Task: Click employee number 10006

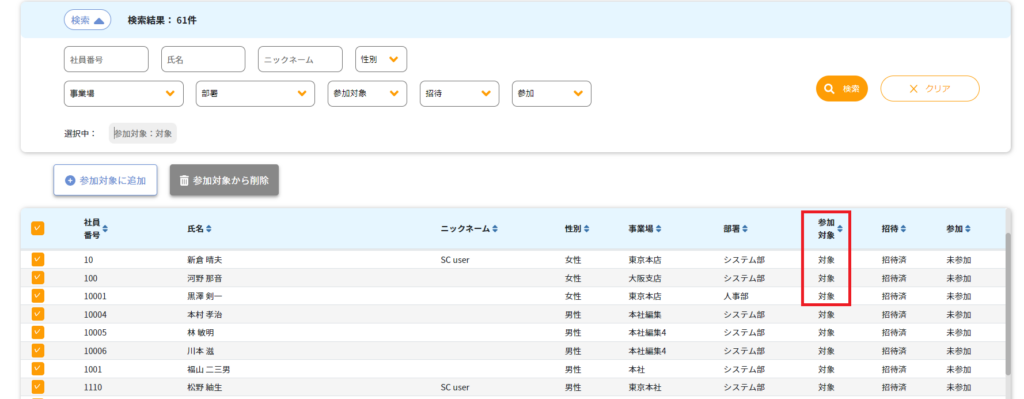Action: point(95,351)
